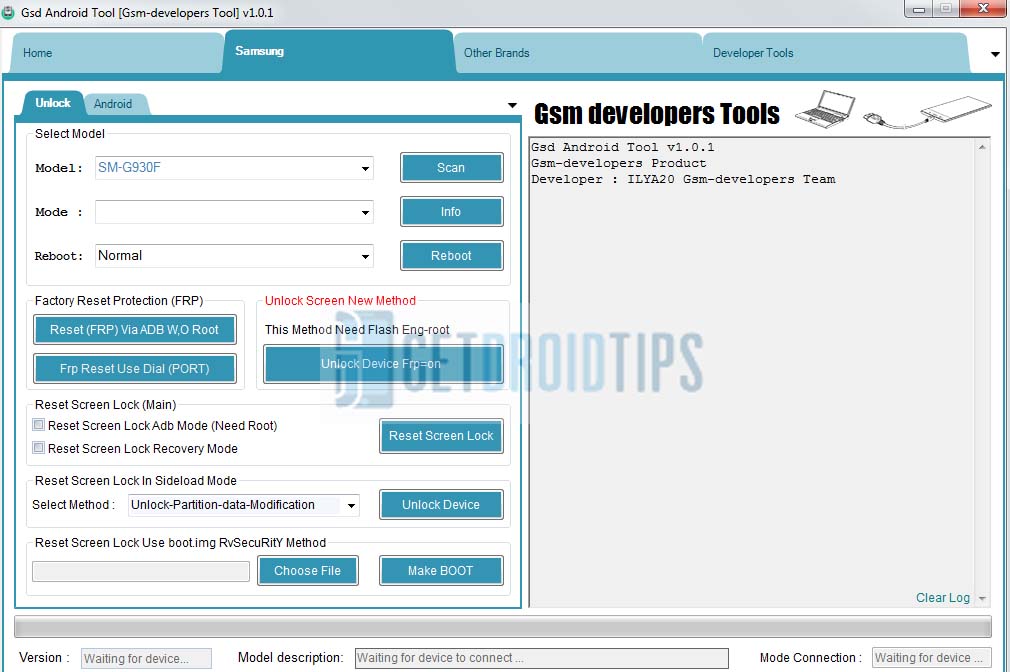Click the progress bar above the status fields

[502, 627]
